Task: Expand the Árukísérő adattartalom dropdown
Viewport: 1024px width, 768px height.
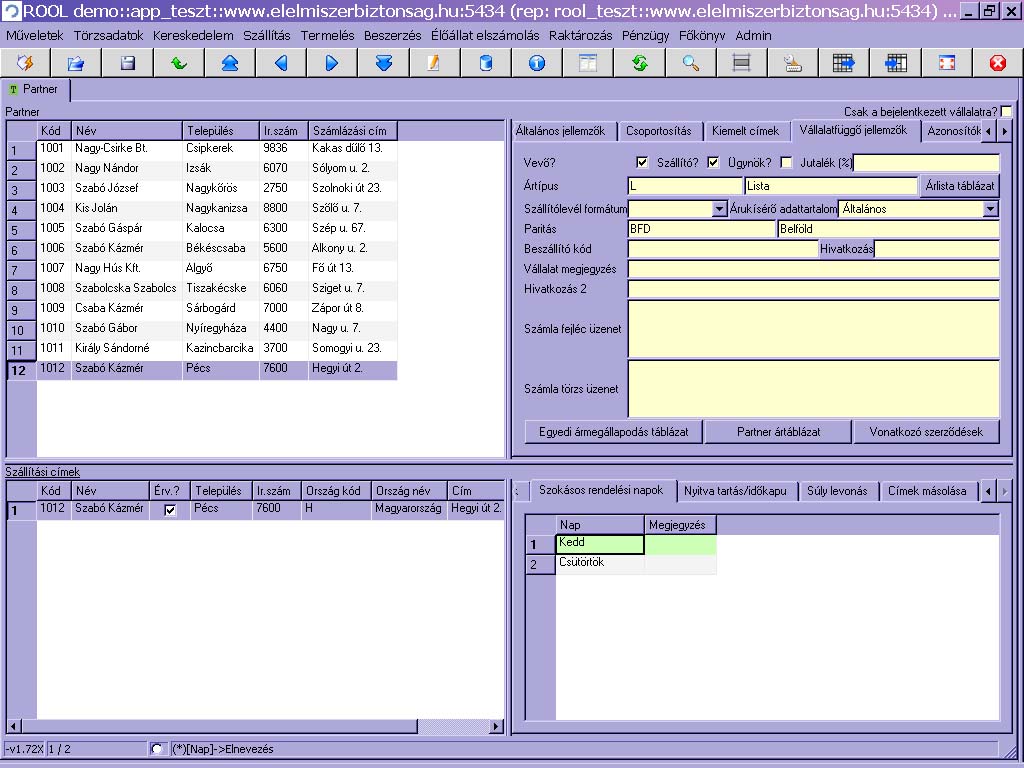Action: click(x=990, y=209)
